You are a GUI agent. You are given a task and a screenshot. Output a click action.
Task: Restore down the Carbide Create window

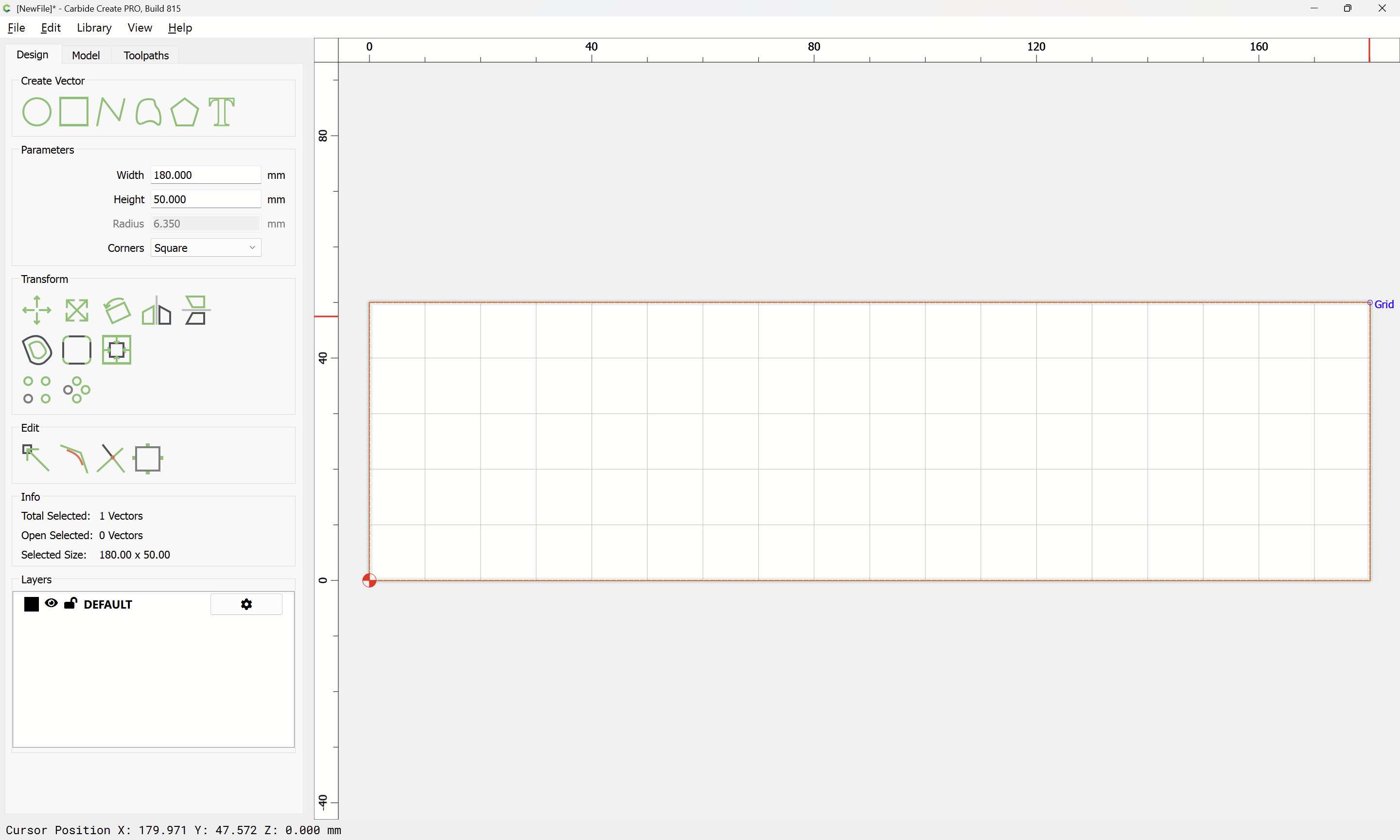(x=1348, y=8)
